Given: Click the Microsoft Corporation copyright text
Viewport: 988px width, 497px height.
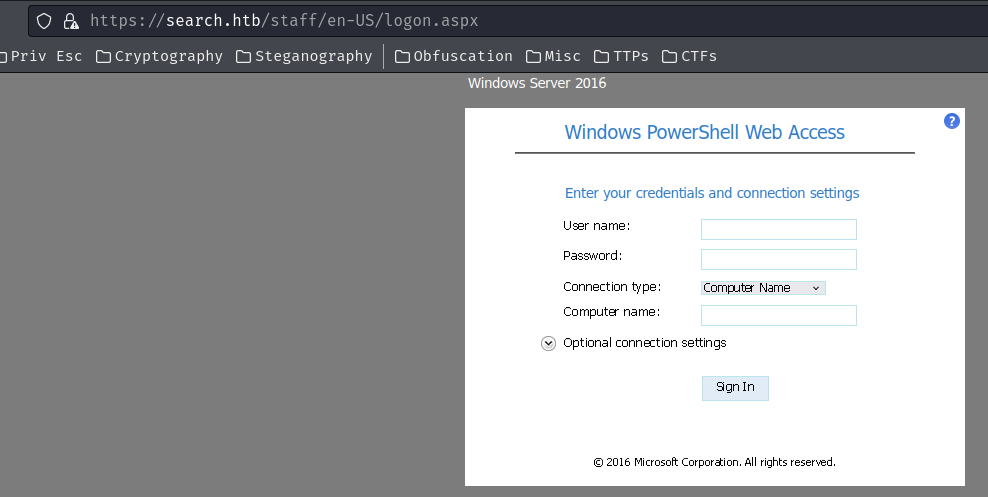Looking at the screenshot, I should pos(715,462).
